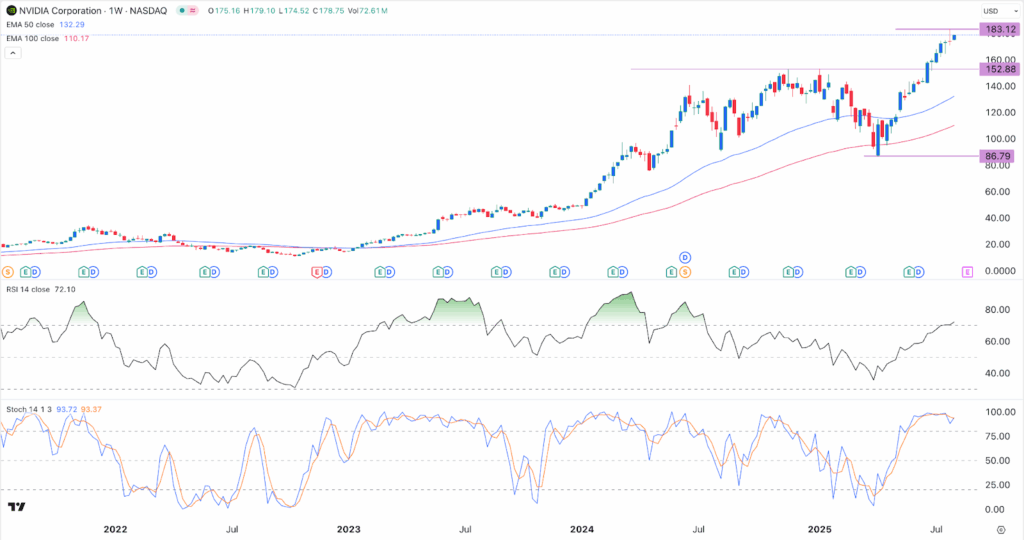Click the 2025 label on the time axis
Screen dimensions: 1024x540
click(x=820, y=529)
